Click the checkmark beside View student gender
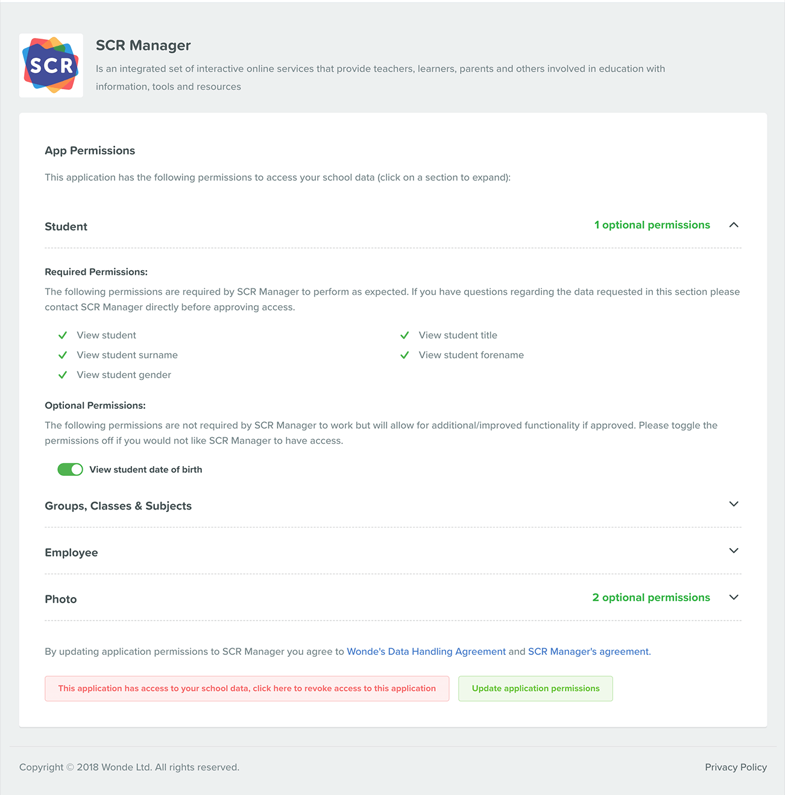 (x=63, y=375)
